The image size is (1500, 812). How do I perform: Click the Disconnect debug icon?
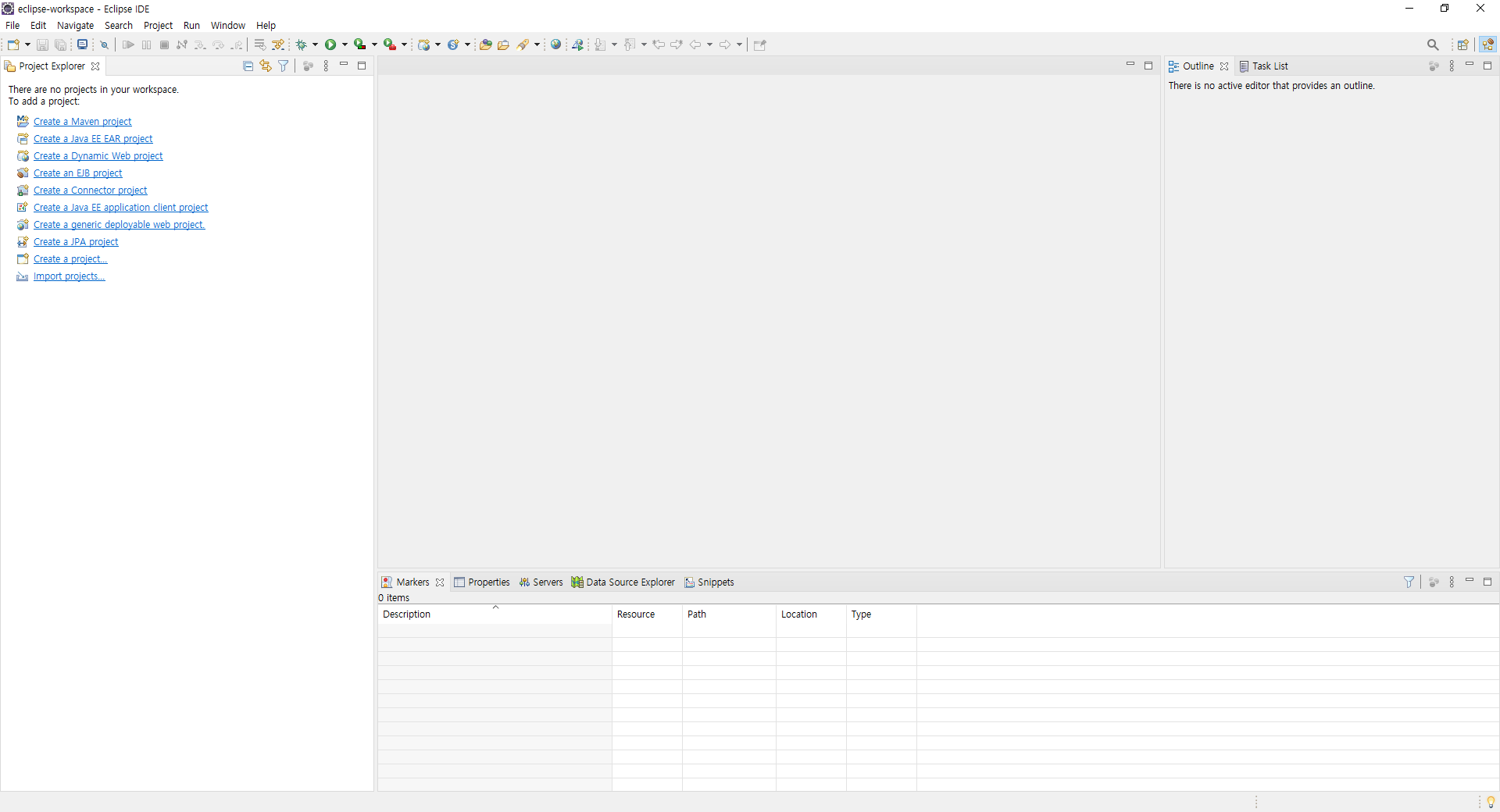(182, 45)
